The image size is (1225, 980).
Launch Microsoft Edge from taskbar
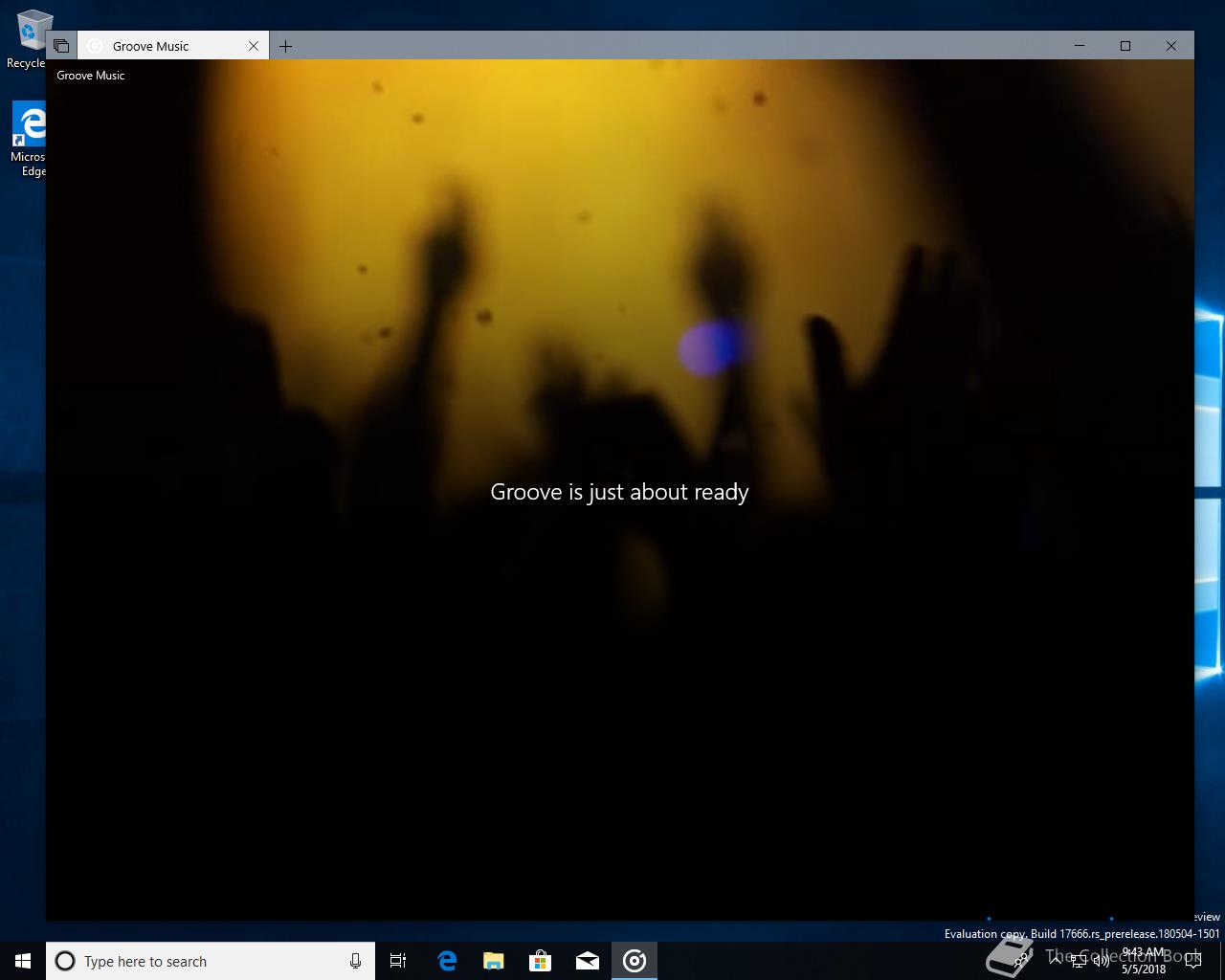click(446, 961)
